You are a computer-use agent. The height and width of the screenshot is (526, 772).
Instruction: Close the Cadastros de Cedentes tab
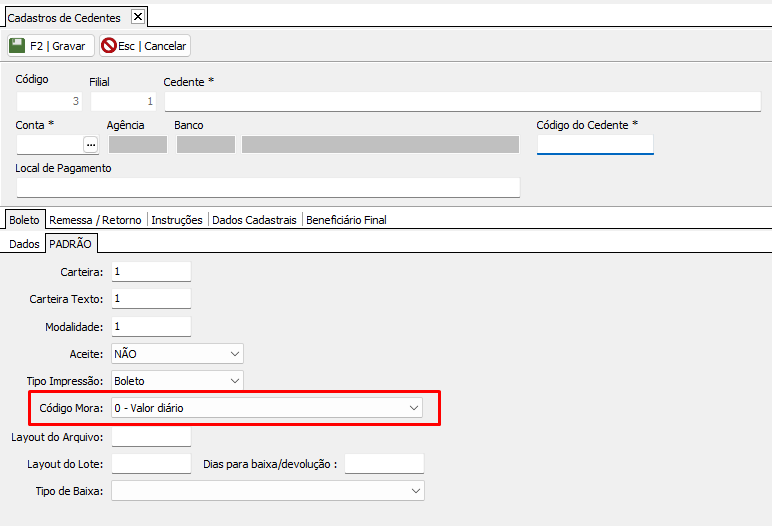pyautogui.click(x=138, y=17)
